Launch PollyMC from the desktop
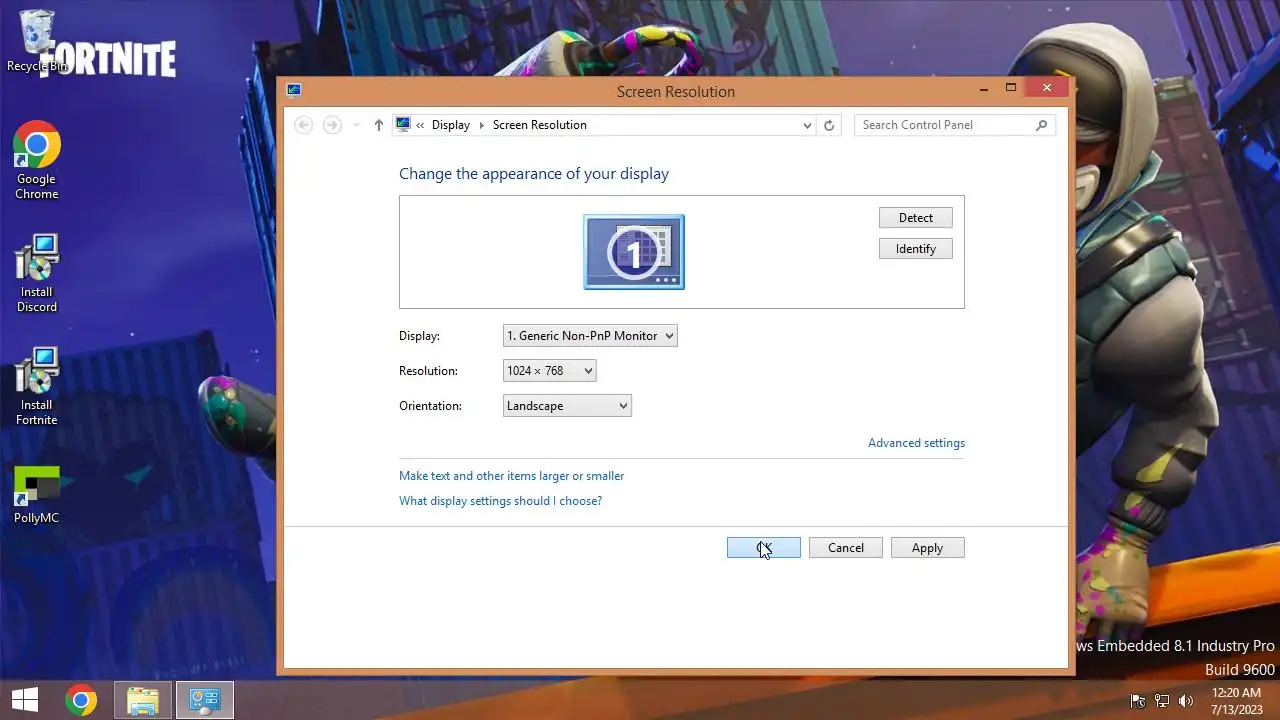1280x720 pixels. point(37,496)
